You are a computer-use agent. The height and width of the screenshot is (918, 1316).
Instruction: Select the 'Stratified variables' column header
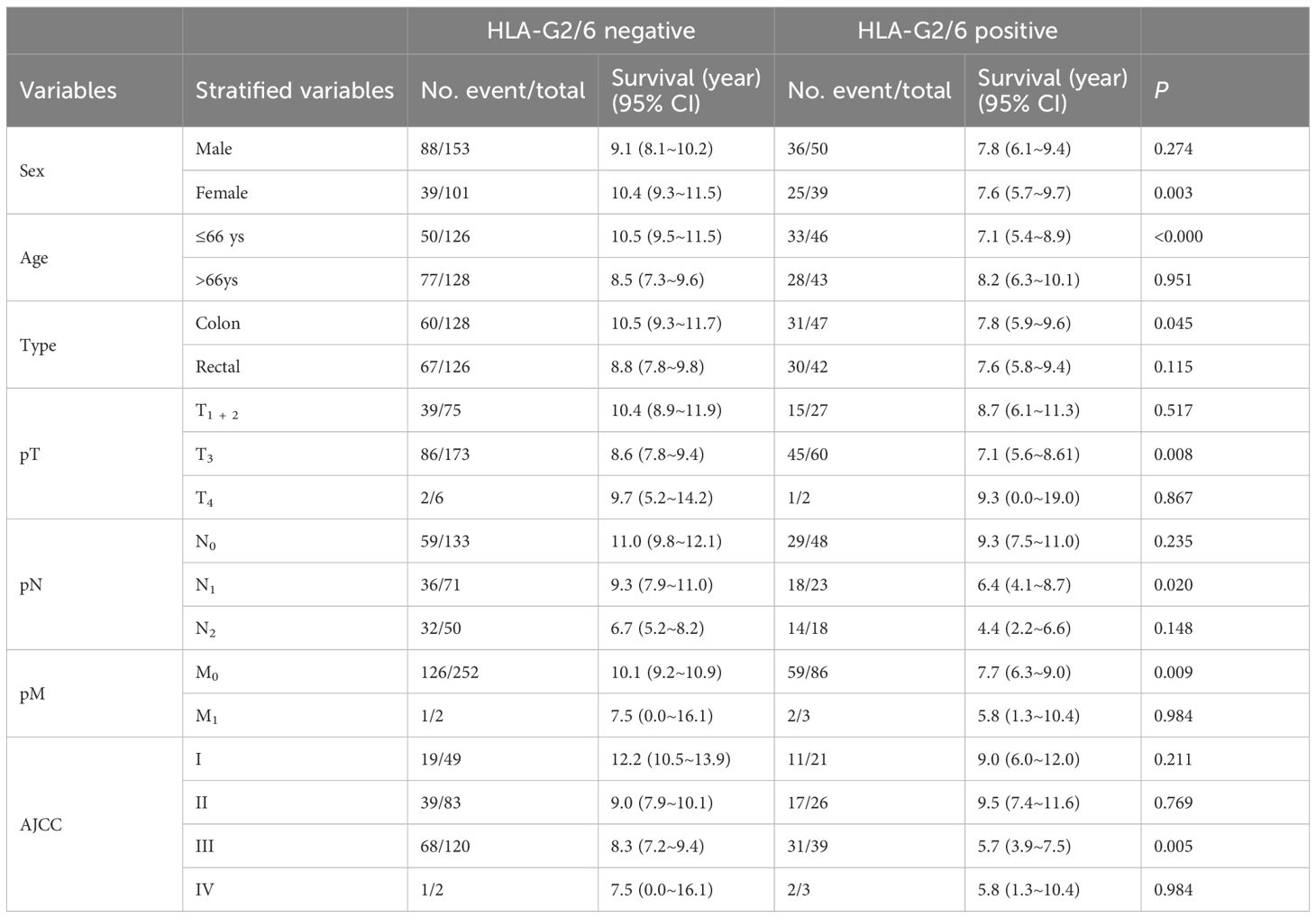[295, 90]
